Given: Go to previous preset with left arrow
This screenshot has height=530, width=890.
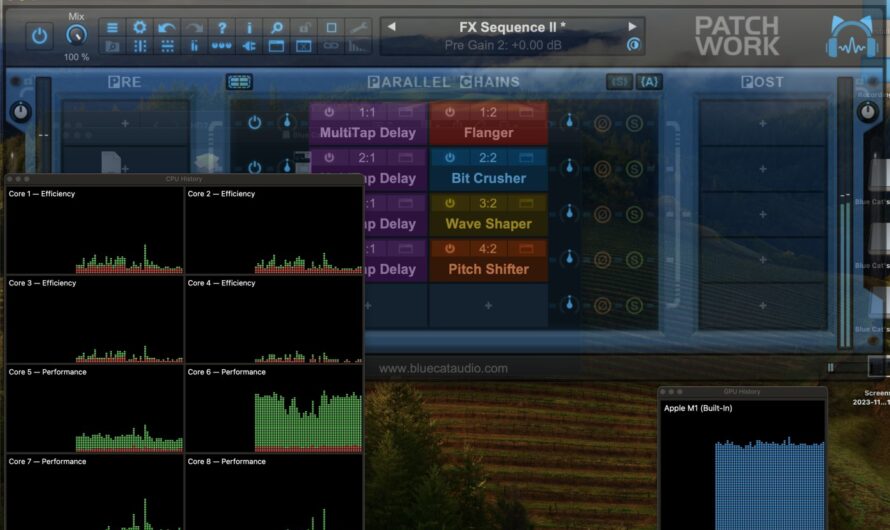Looking at the screenshot, I should 391,27.
